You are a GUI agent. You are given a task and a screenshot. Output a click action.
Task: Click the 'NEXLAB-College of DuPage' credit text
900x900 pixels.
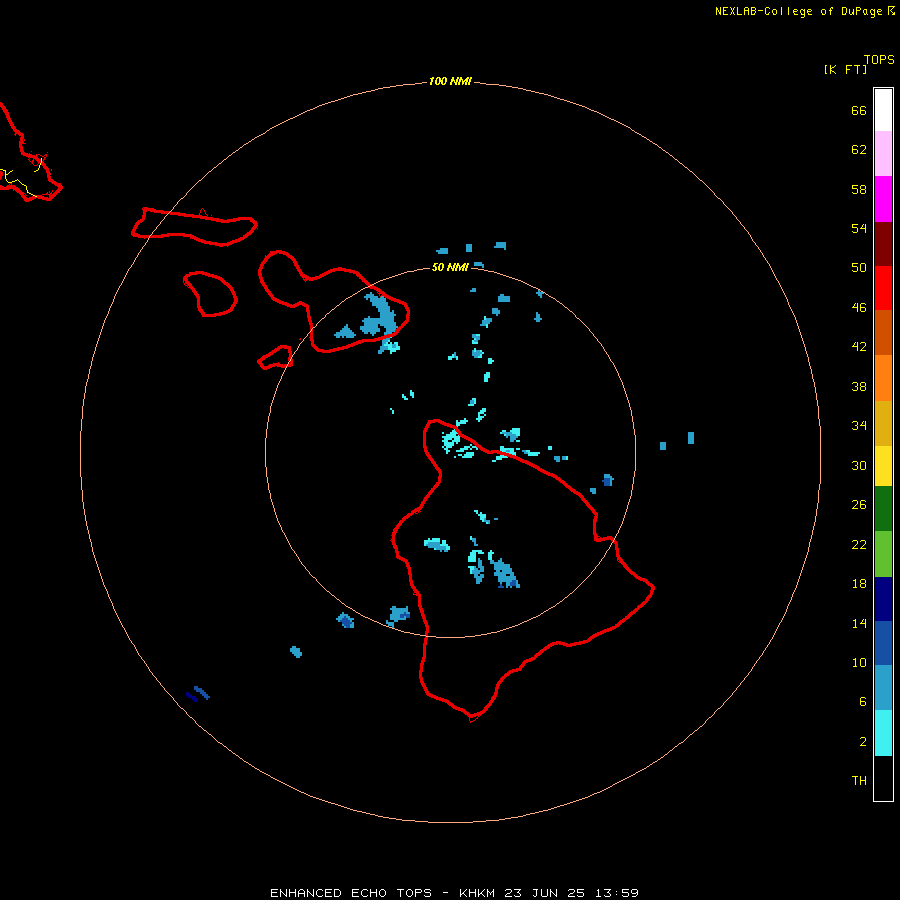(799, 11)
